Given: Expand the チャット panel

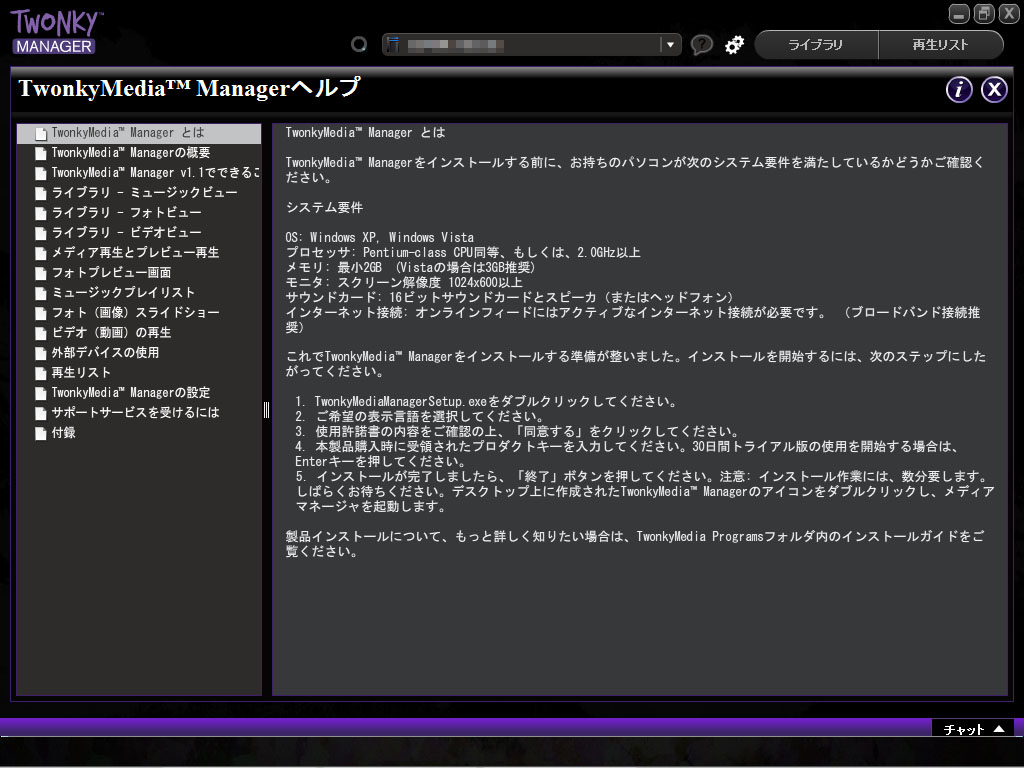Looking at the screenshot, I should [971, 728].
